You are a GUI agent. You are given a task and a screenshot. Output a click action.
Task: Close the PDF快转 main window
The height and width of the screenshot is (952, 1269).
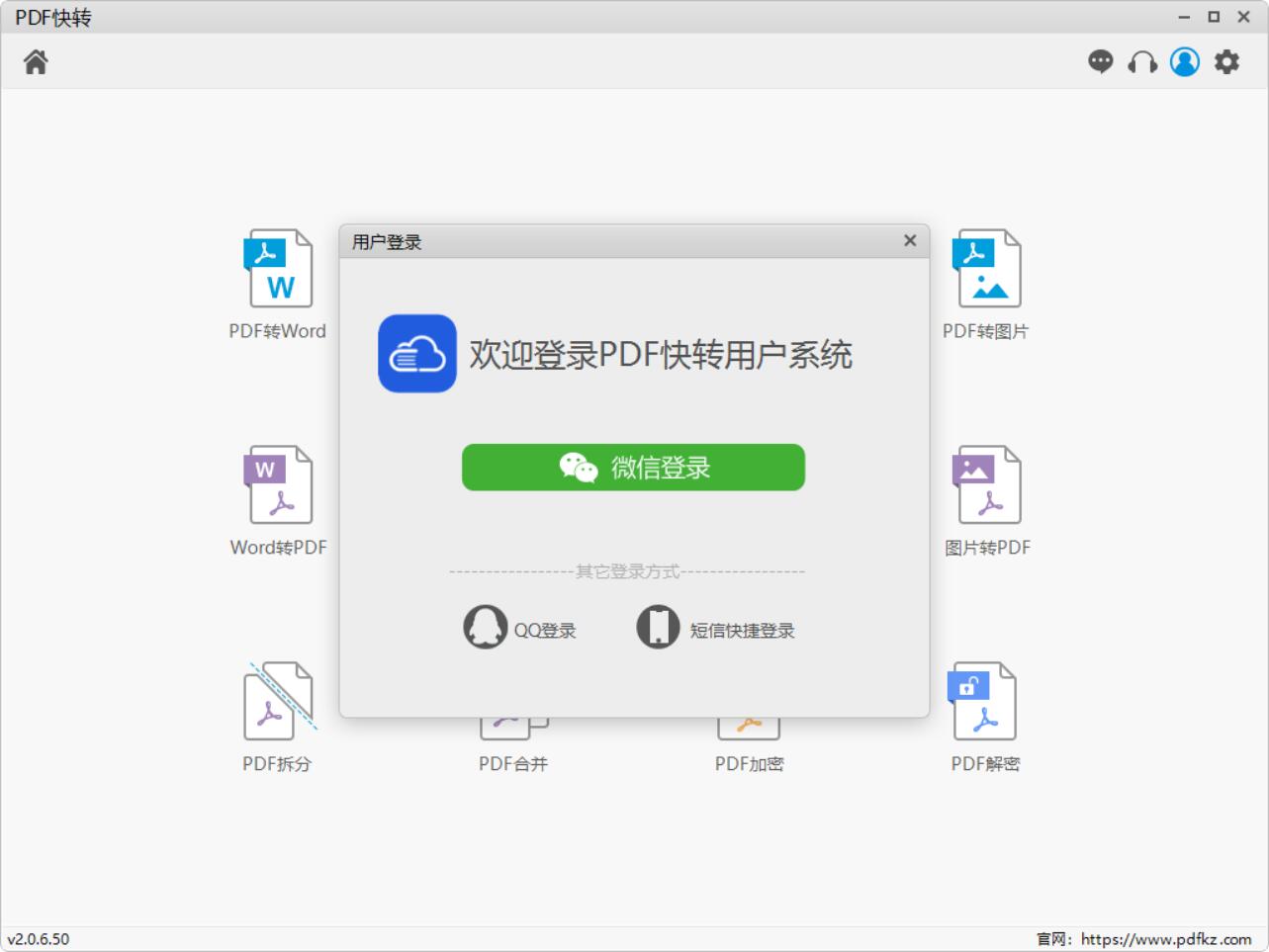pyautogui.click(x=1244, y=17)
